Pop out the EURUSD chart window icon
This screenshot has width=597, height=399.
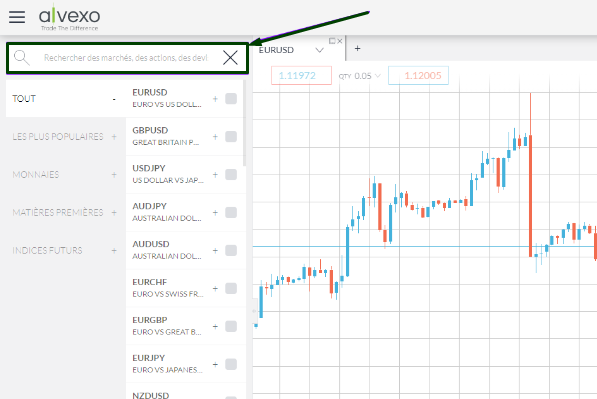[332, 41]
